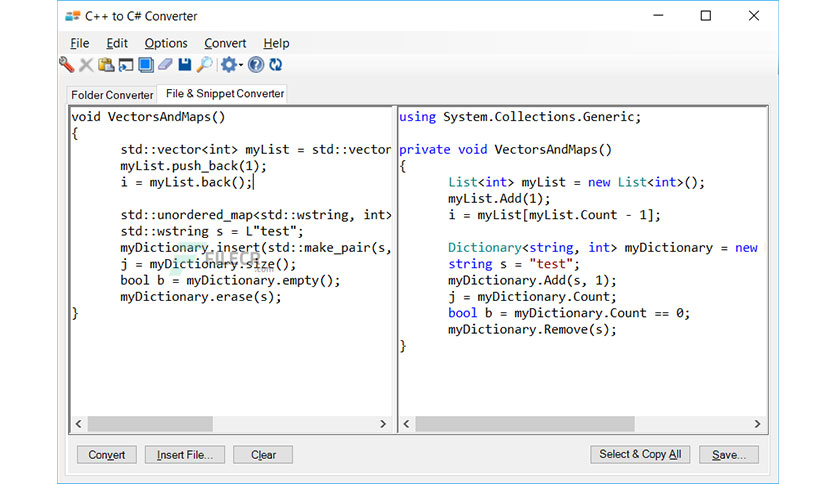The height and width of the screenshot is (484, 836).
Task: Click the magnifying glass find icon
Action: click(204, 65)
